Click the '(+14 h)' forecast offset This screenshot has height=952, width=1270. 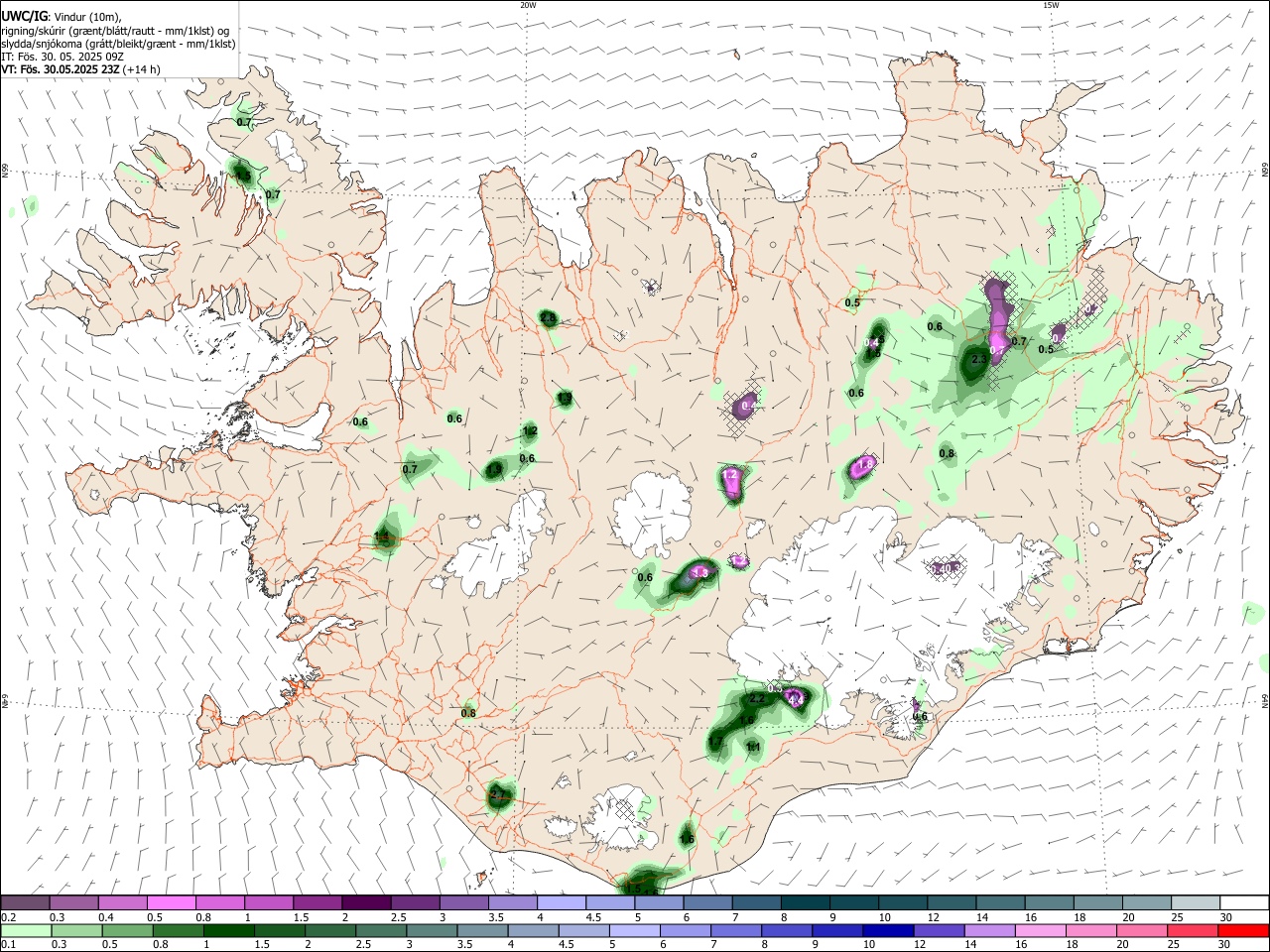(142, 69)
